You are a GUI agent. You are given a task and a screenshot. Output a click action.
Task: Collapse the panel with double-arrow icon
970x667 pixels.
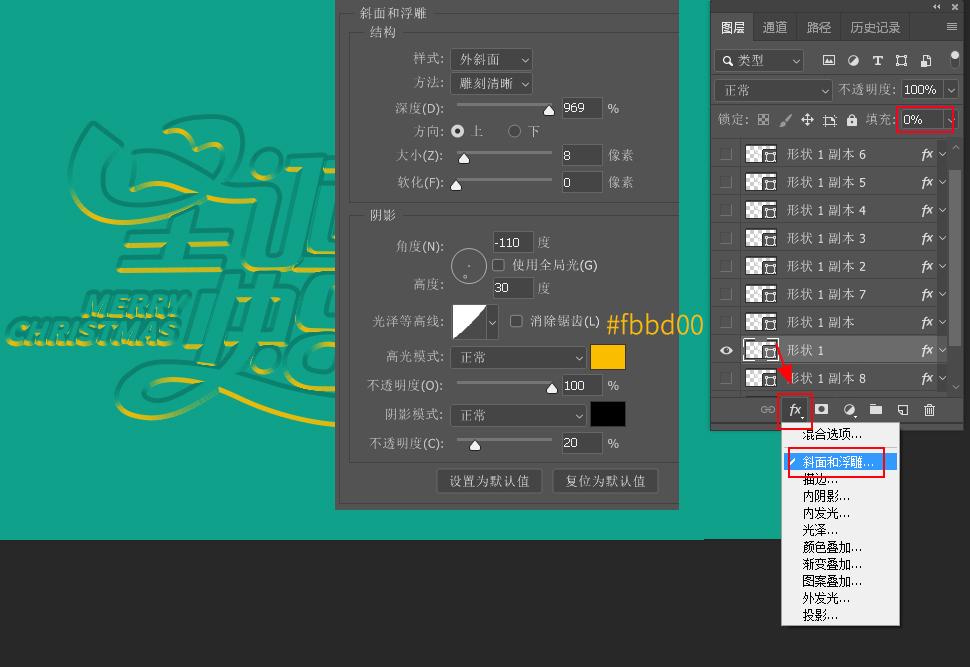click(x=937, y=6)
